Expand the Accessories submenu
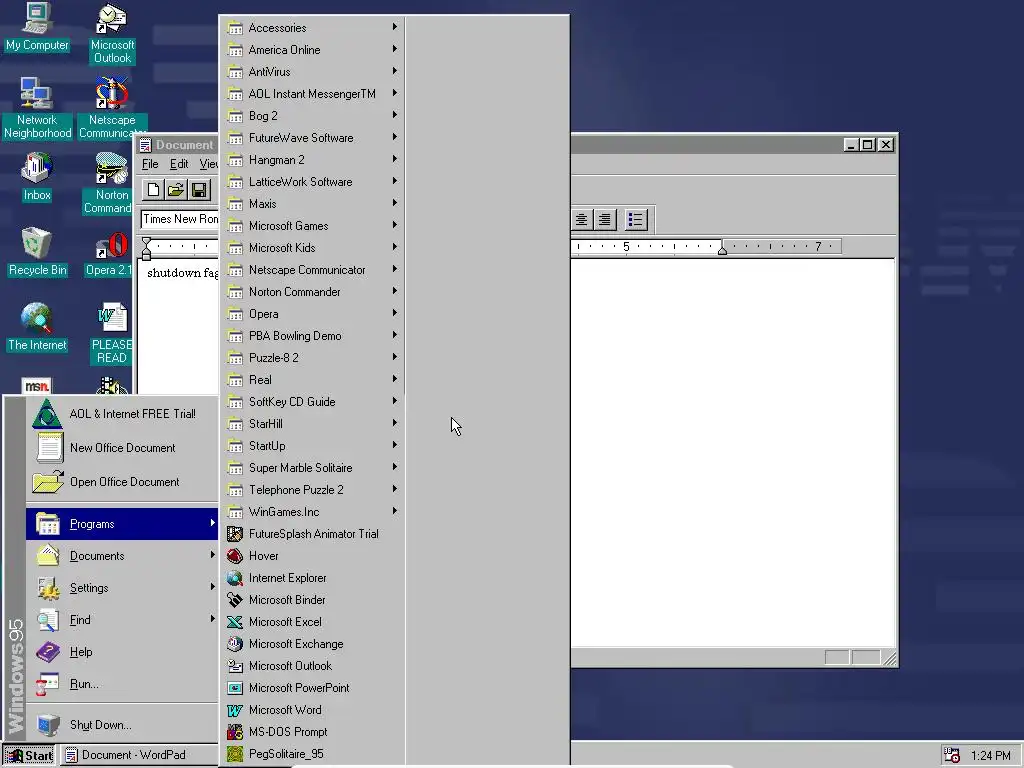This screenshot has width=1024, height=768. (312, 27)
